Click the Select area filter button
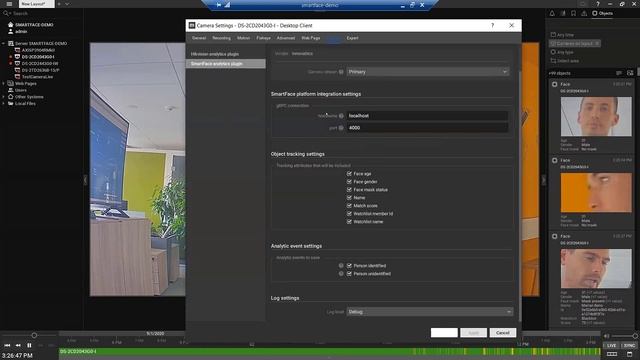This screenshot has width=640, height=360. point(564,61)
